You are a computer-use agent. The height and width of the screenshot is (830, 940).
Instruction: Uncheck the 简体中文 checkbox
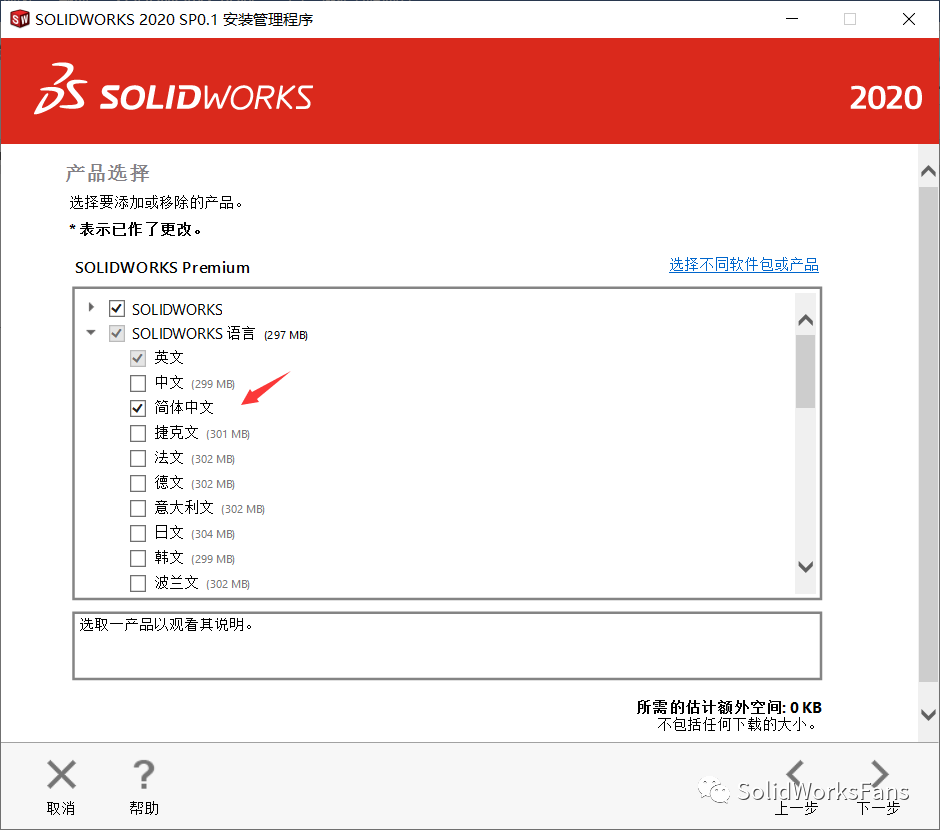pos(138,408)
